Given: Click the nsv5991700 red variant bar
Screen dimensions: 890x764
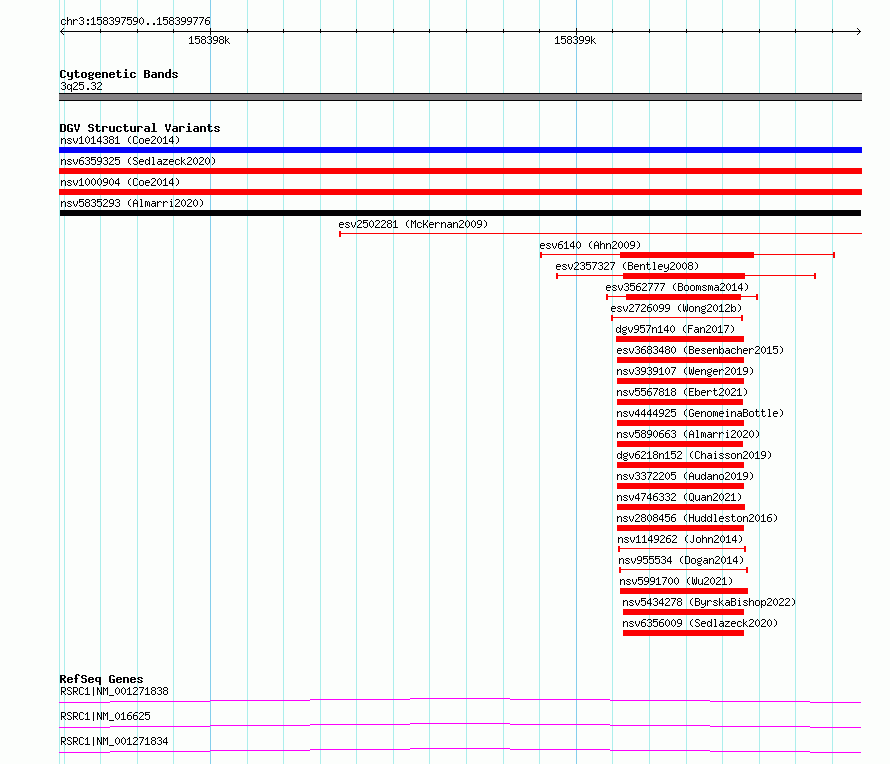Looking at the screenshot, I should (x=683, y=591).
